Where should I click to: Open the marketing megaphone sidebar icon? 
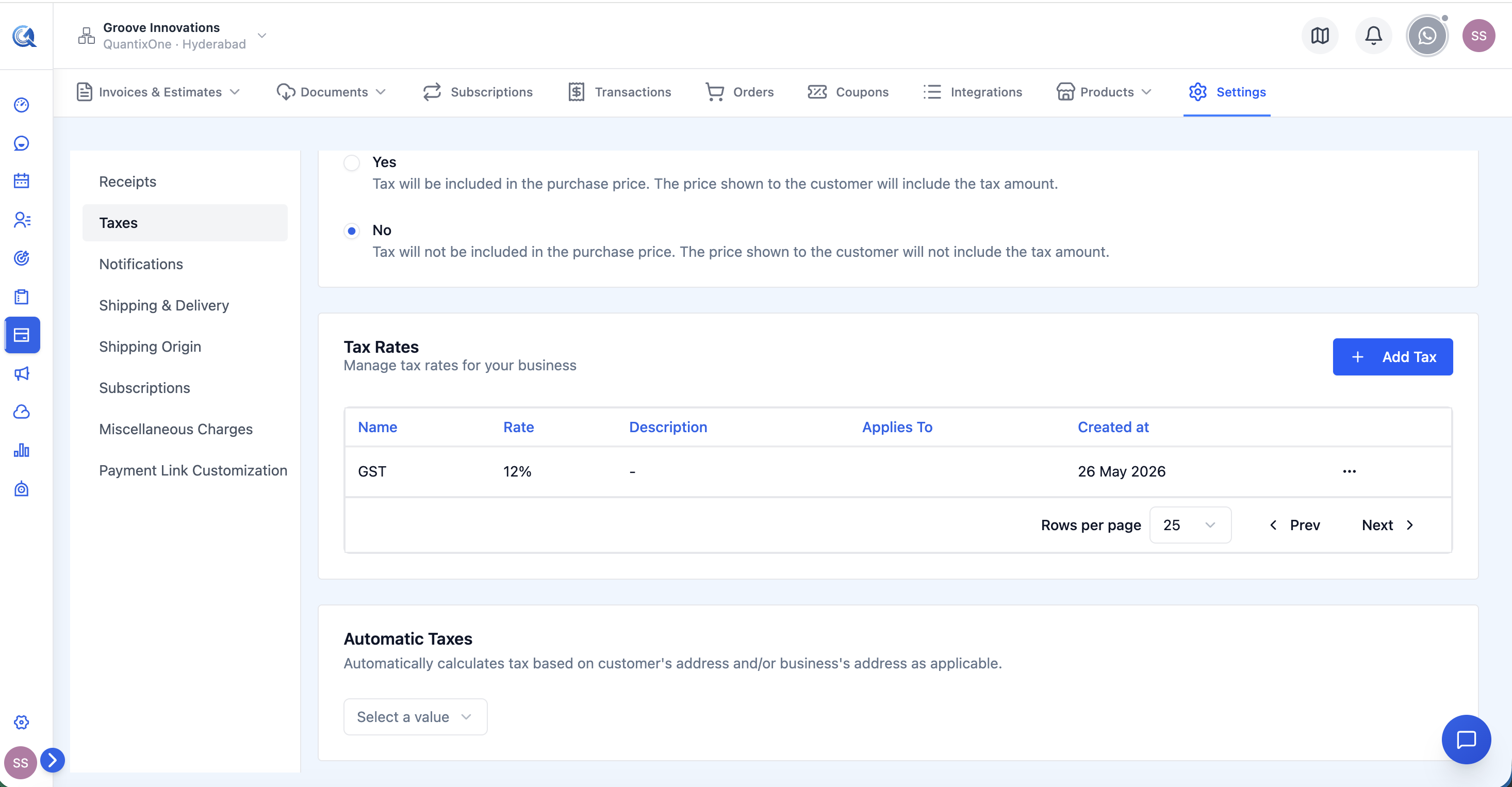click(x=22, y=374)
